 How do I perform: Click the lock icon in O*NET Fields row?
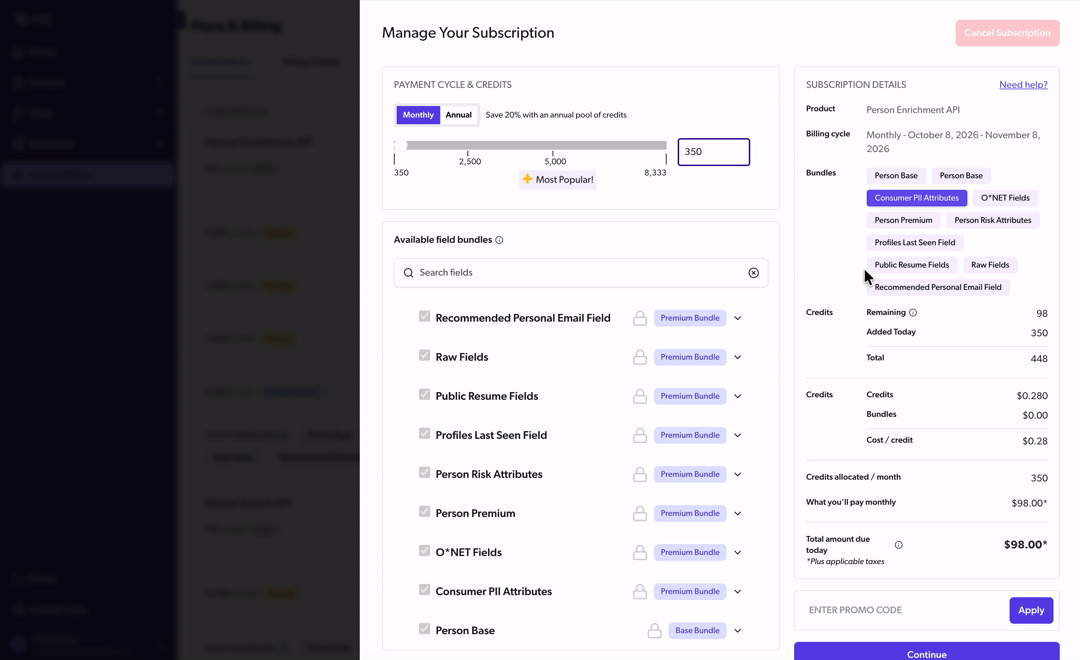pyautogui.click(x=640, y=553)
